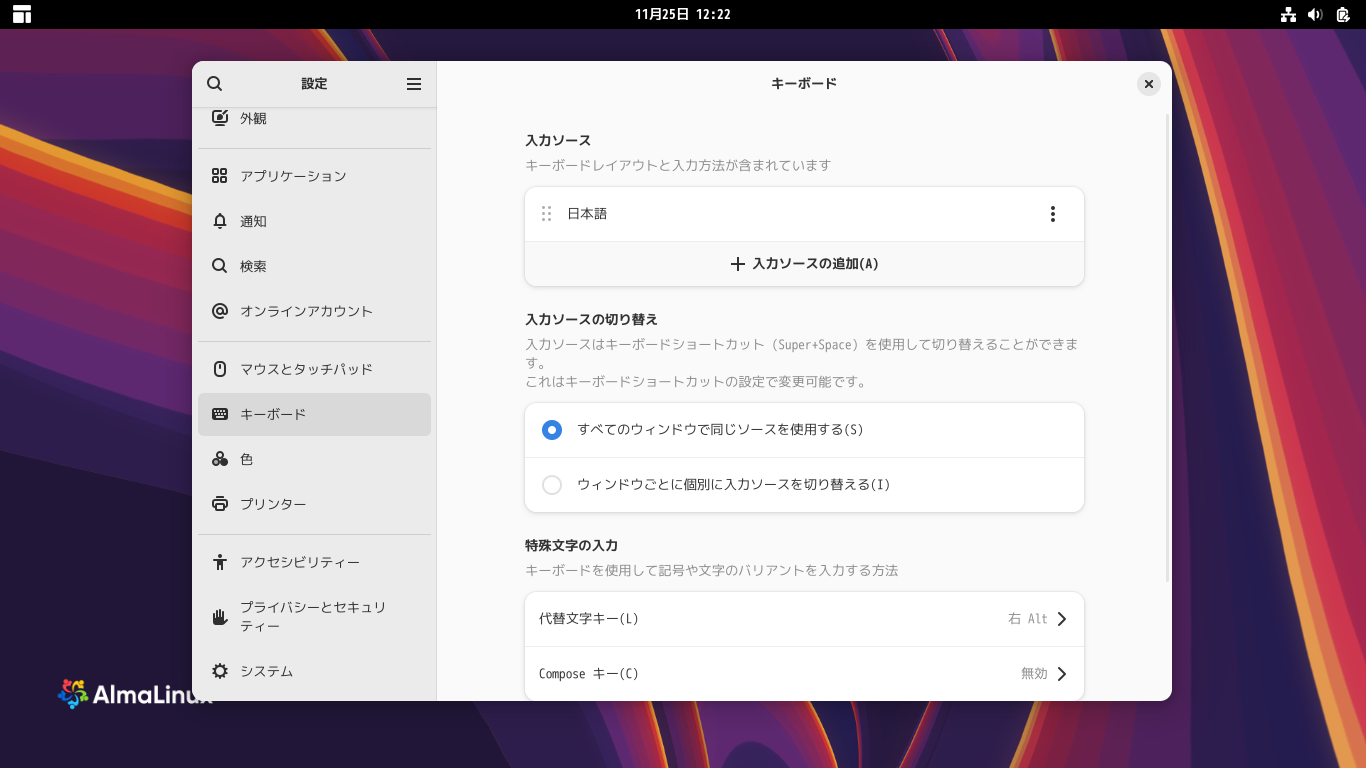
Task: Click the 検索 magnifier icon in sidebar
Action: (220, 266)
